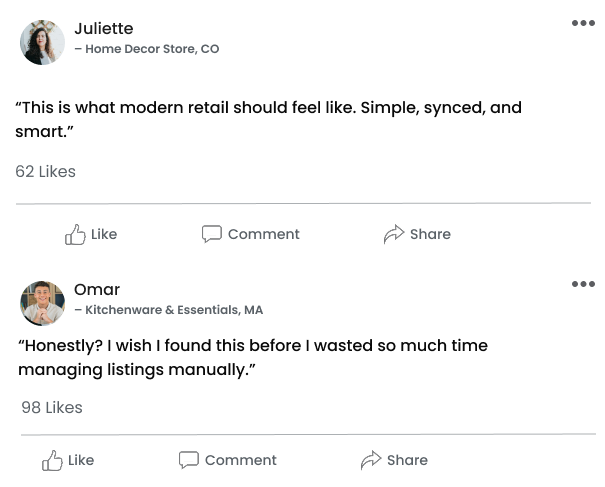Open the Juliette author name

click(x=103, y=28)
